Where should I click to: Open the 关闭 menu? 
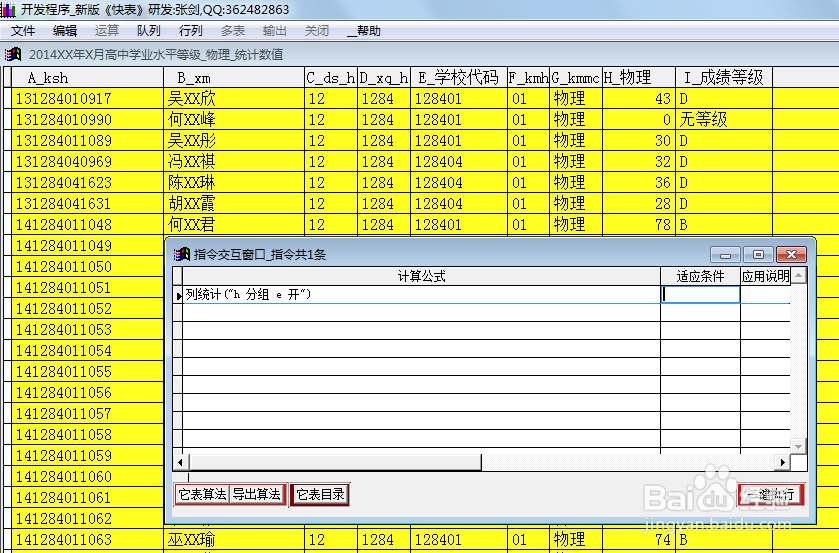[317, 31]
